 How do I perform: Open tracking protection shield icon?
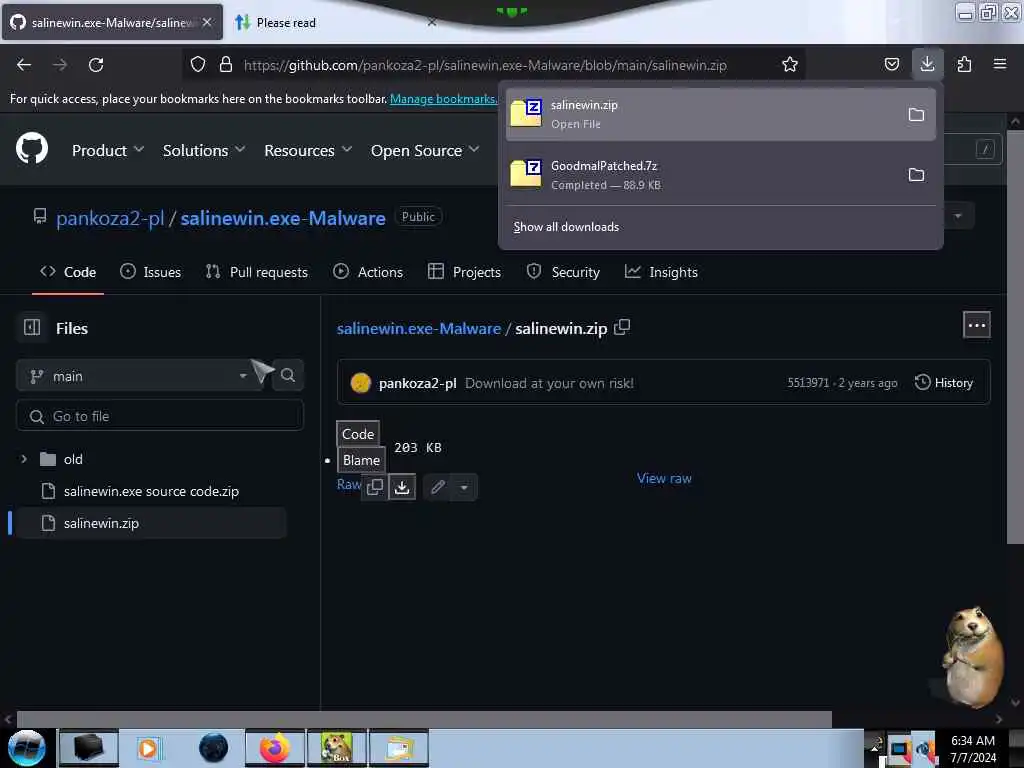(x=198, y=64)
